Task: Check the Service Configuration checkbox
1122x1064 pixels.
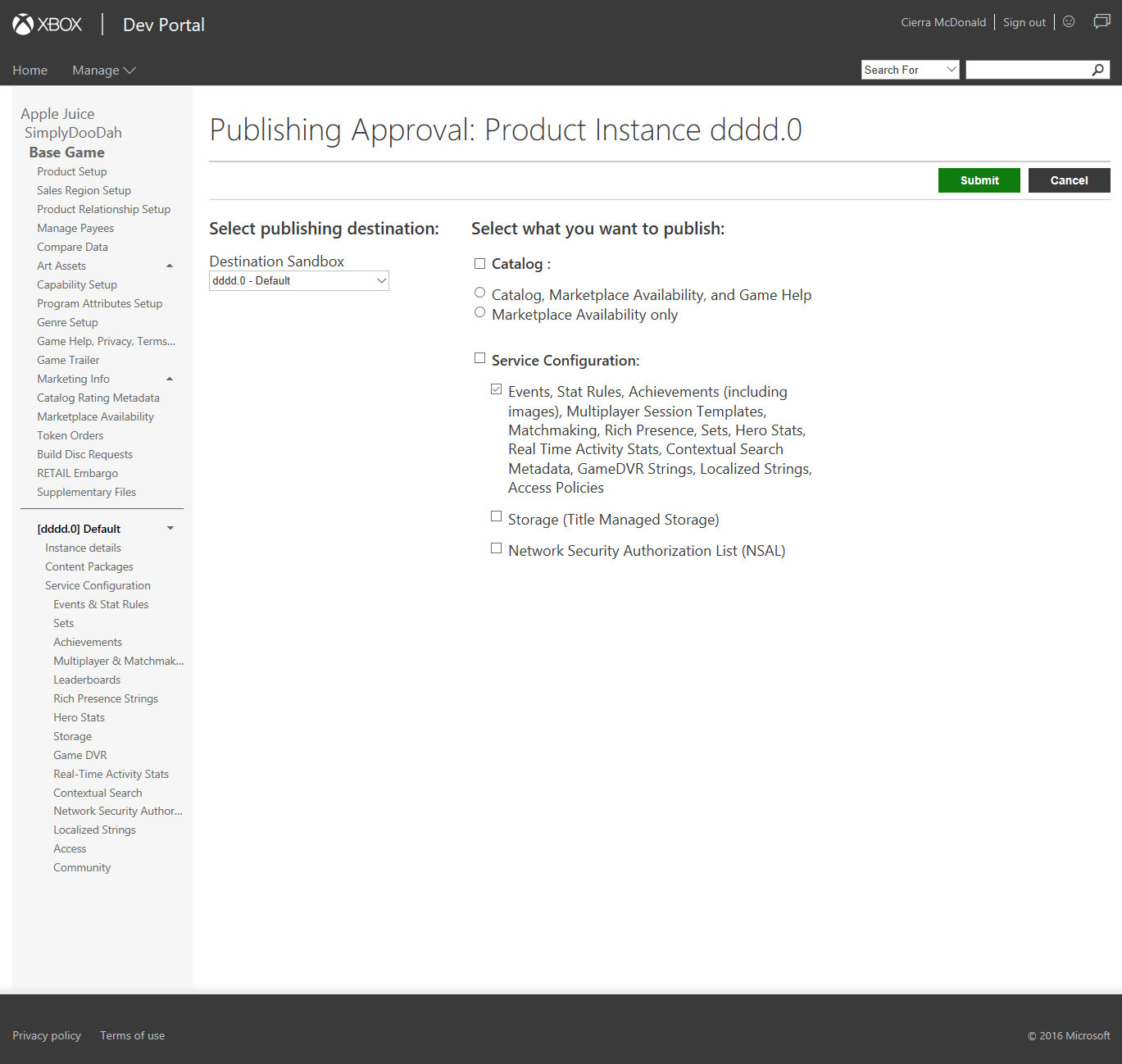Action: (480, 358)
